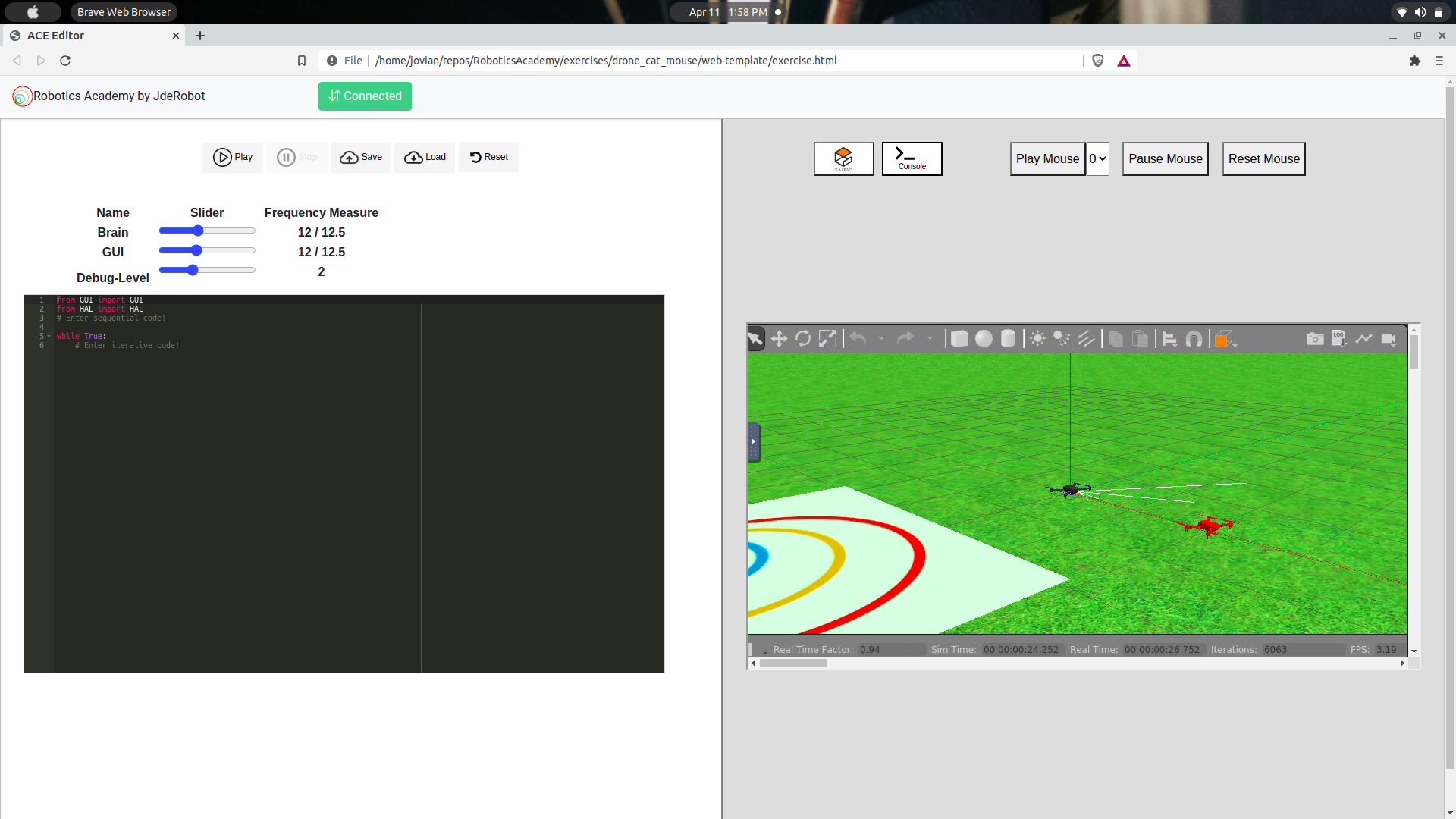Insert a cylinder shape into the simulation
Image resolution: width=1456 pixels, height=819 pixels.
click(1009, 339)
